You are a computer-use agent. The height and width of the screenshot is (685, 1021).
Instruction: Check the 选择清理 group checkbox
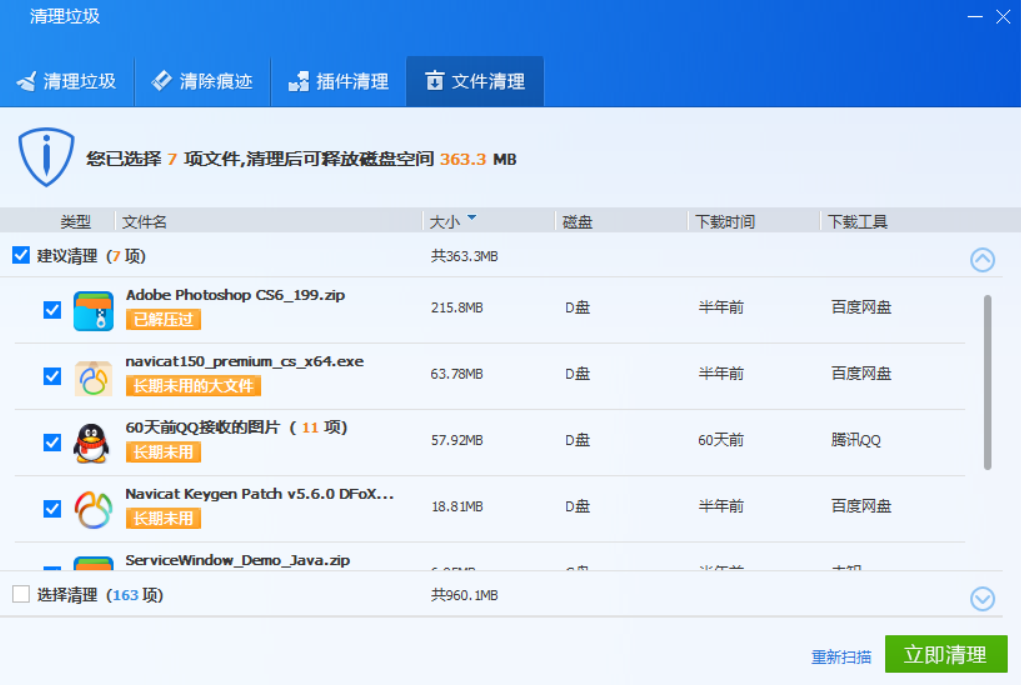[x=21, y=594]
